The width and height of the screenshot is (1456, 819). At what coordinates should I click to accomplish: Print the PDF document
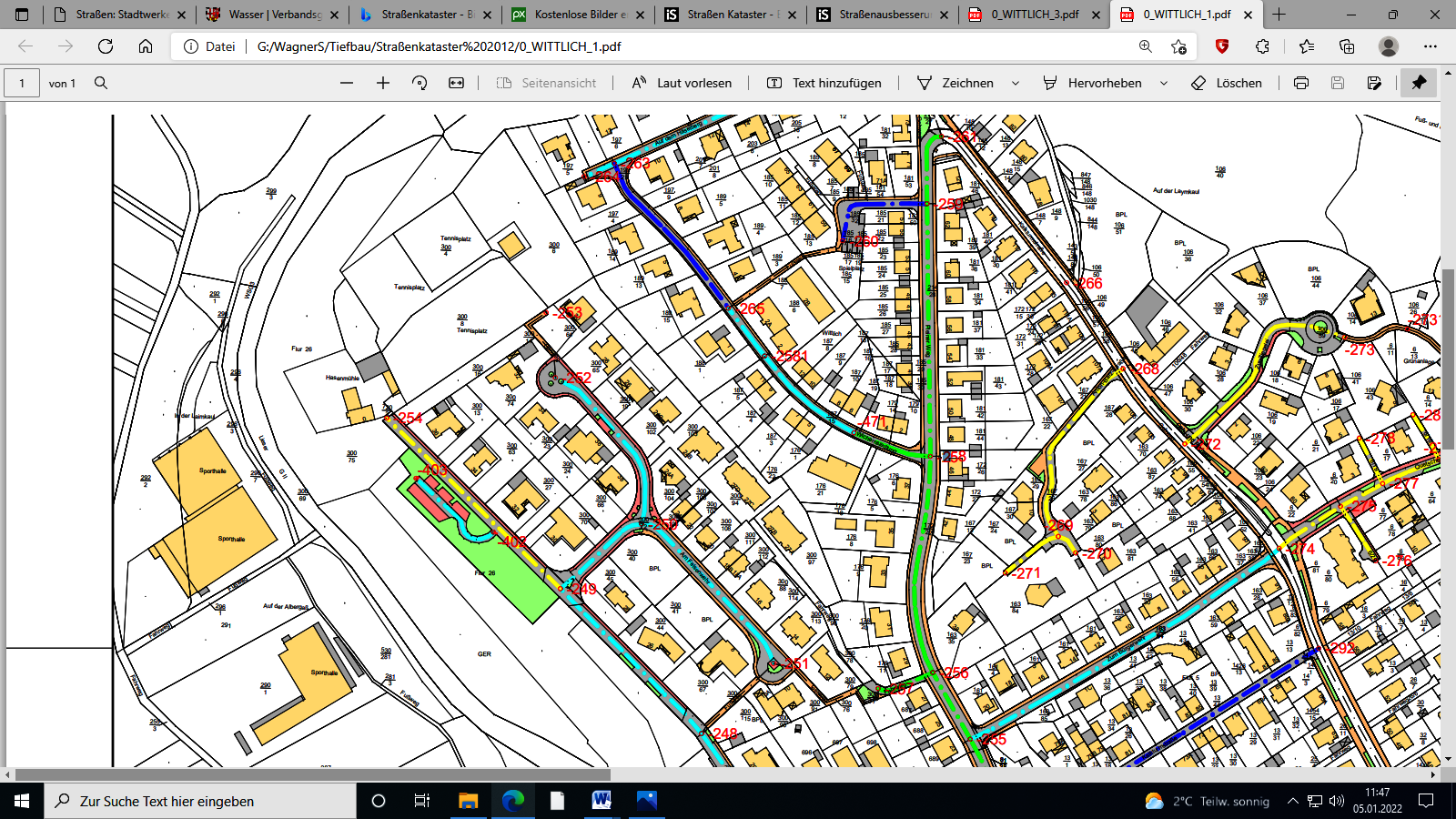pyautogui.click(x=1301, y=83)
